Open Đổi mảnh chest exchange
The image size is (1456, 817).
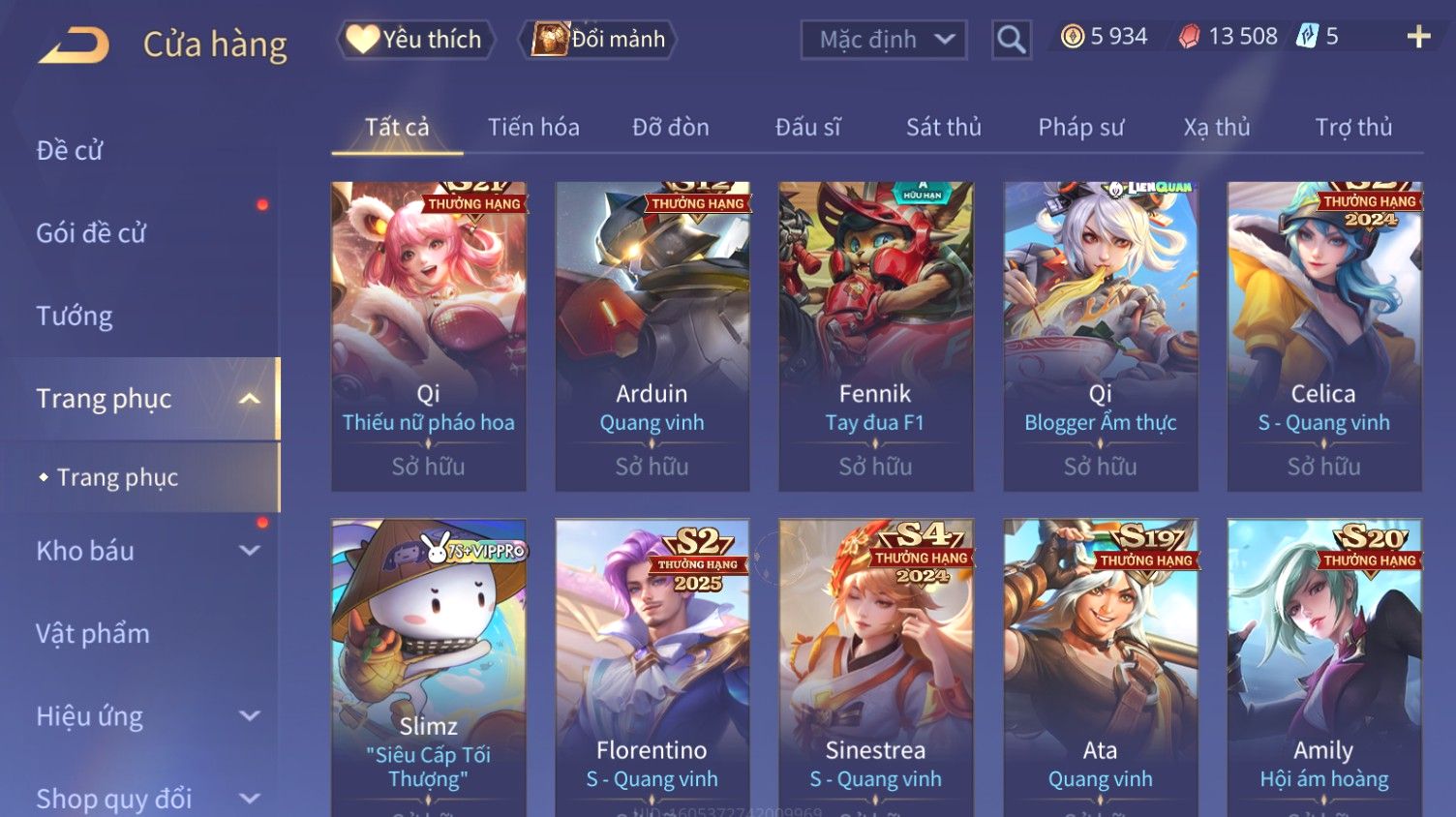point(597,40)
